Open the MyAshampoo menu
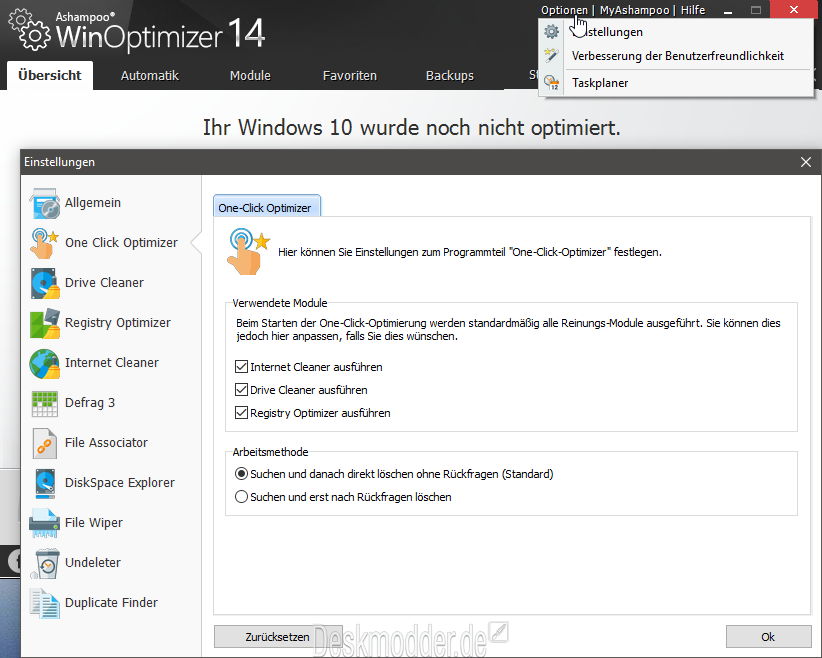 [x=634, y=10]
